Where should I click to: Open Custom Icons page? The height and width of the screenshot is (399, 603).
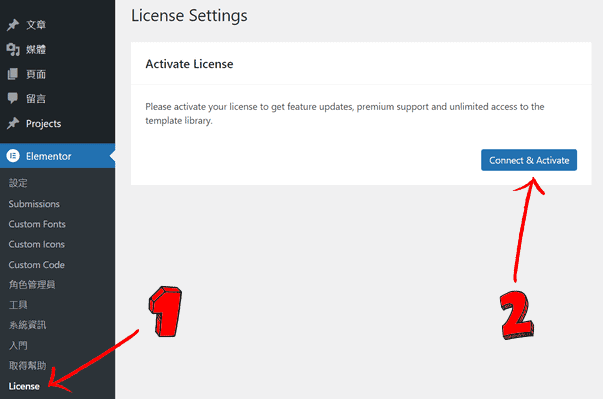pos(37,244)
